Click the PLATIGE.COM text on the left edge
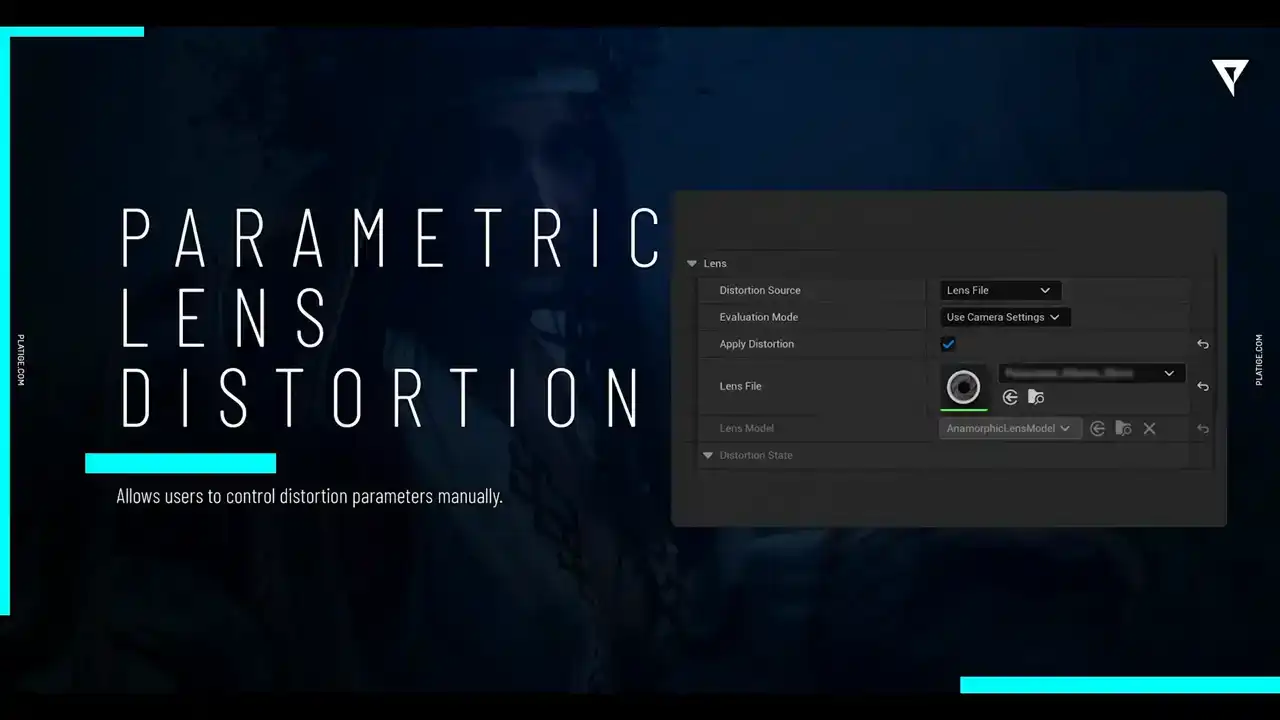The height and width of the screenshot is (720, 1280). pos(20,360)
